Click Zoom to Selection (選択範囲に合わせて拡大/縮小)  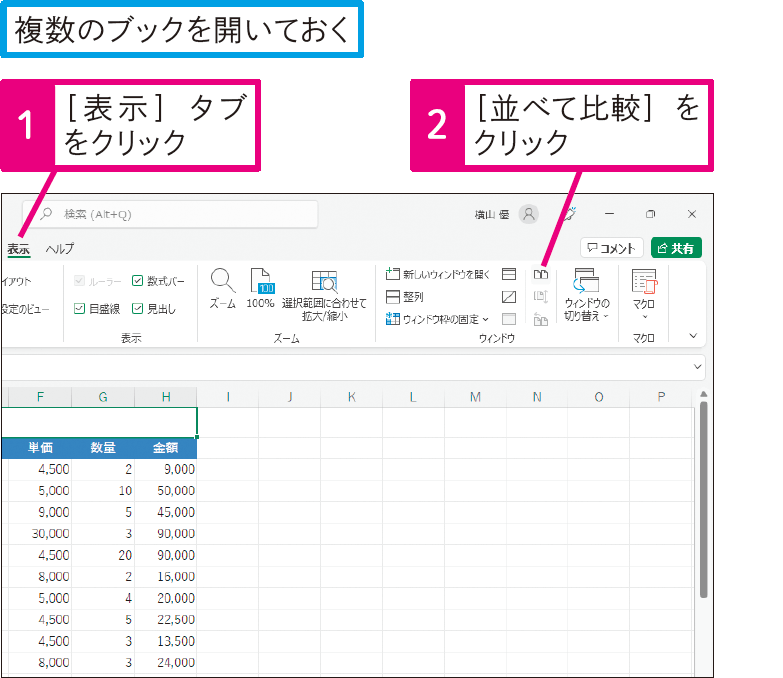[324, 295]
